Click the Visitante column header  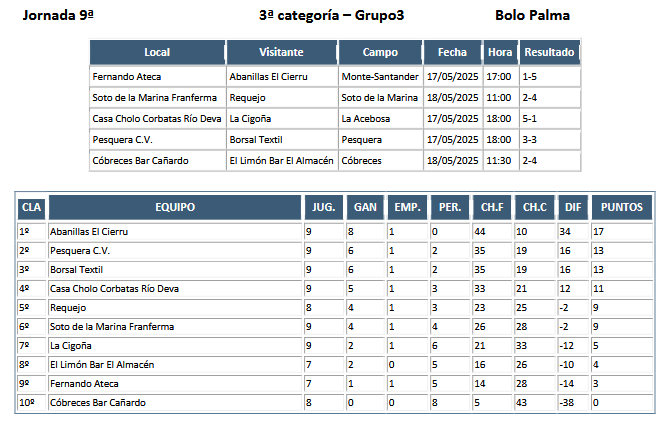(x=282, y=52)
